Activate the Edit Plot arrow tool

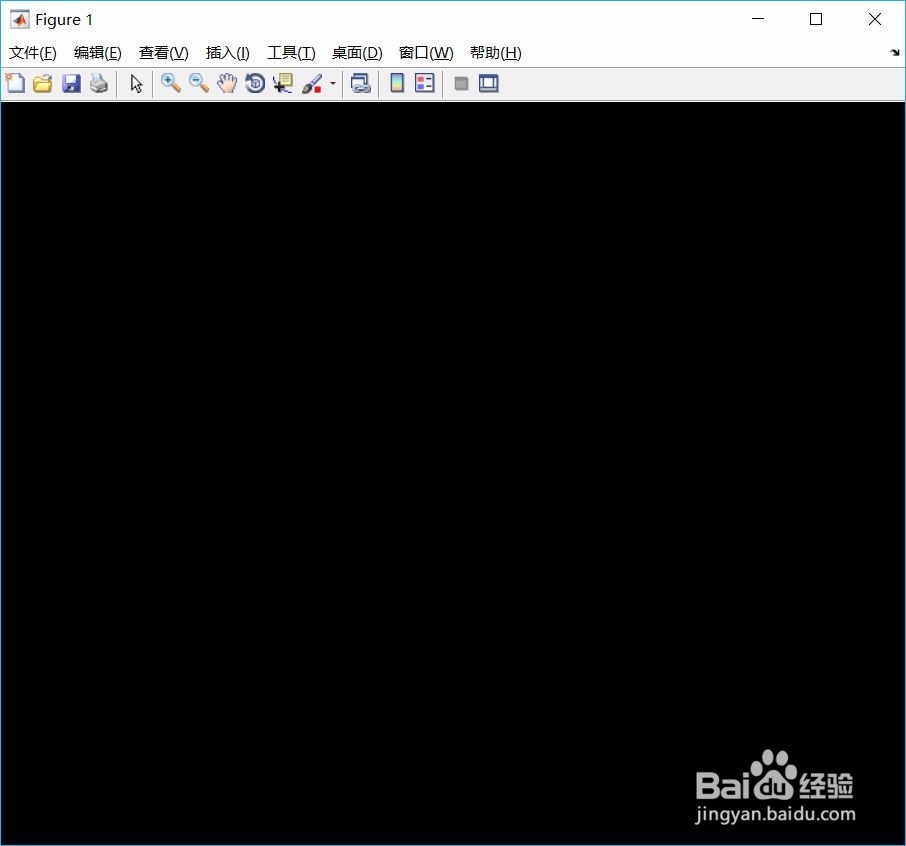(x=136, y=84)
